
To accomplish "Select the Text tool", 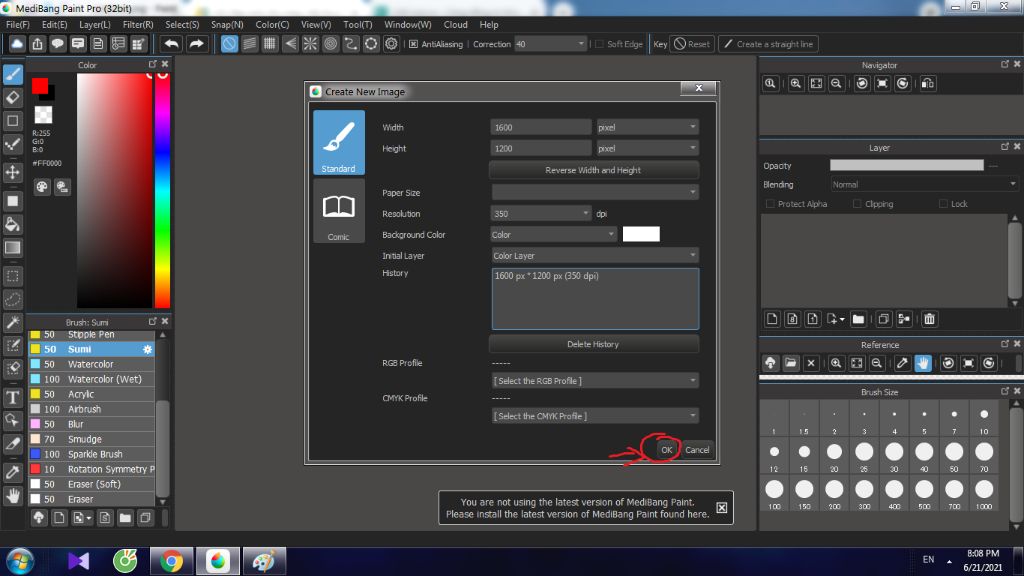I will tap(12, 397).
